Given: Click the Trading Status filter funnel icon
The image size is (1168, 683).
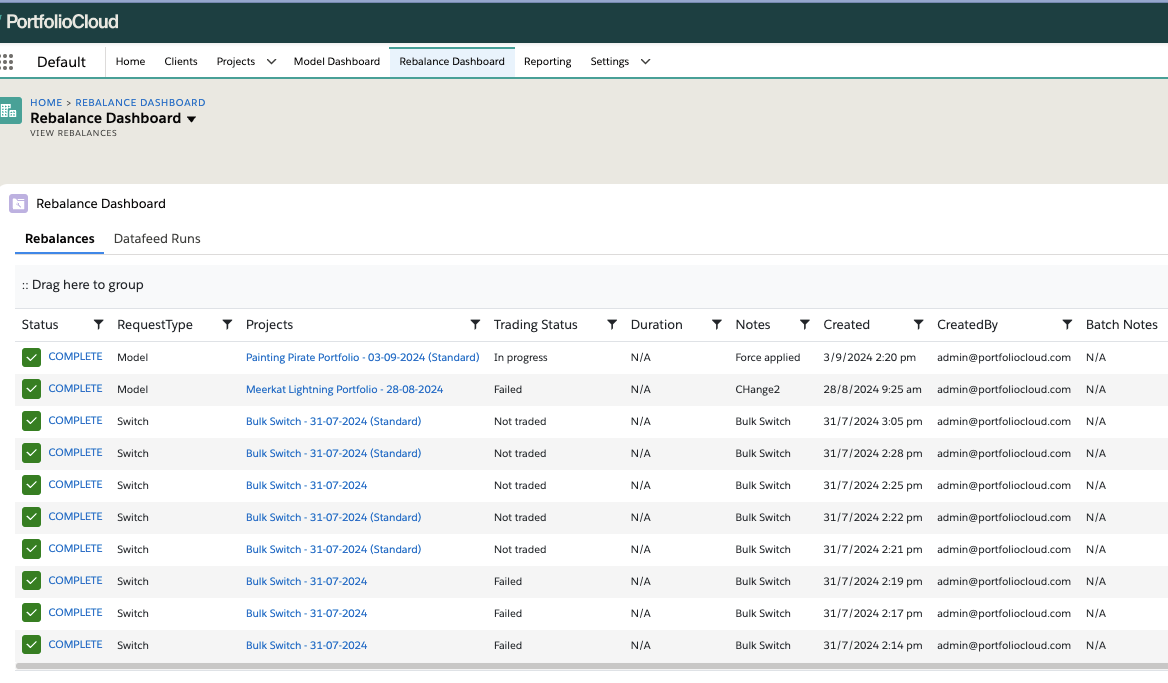Looking at the screenshot, I should click(612, 324).
